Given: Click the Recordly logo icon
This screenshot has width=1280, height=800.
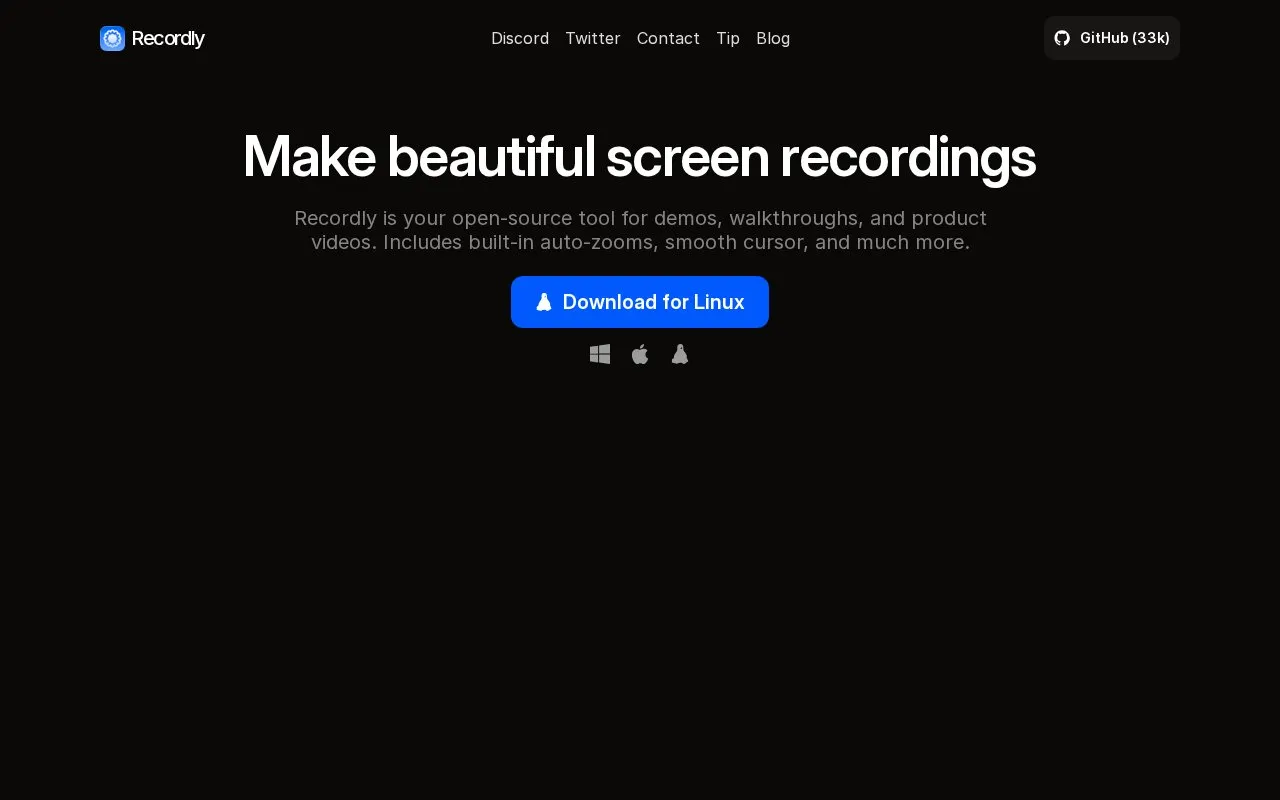Looking at the screenshot, I should click(x=112, y=38).
